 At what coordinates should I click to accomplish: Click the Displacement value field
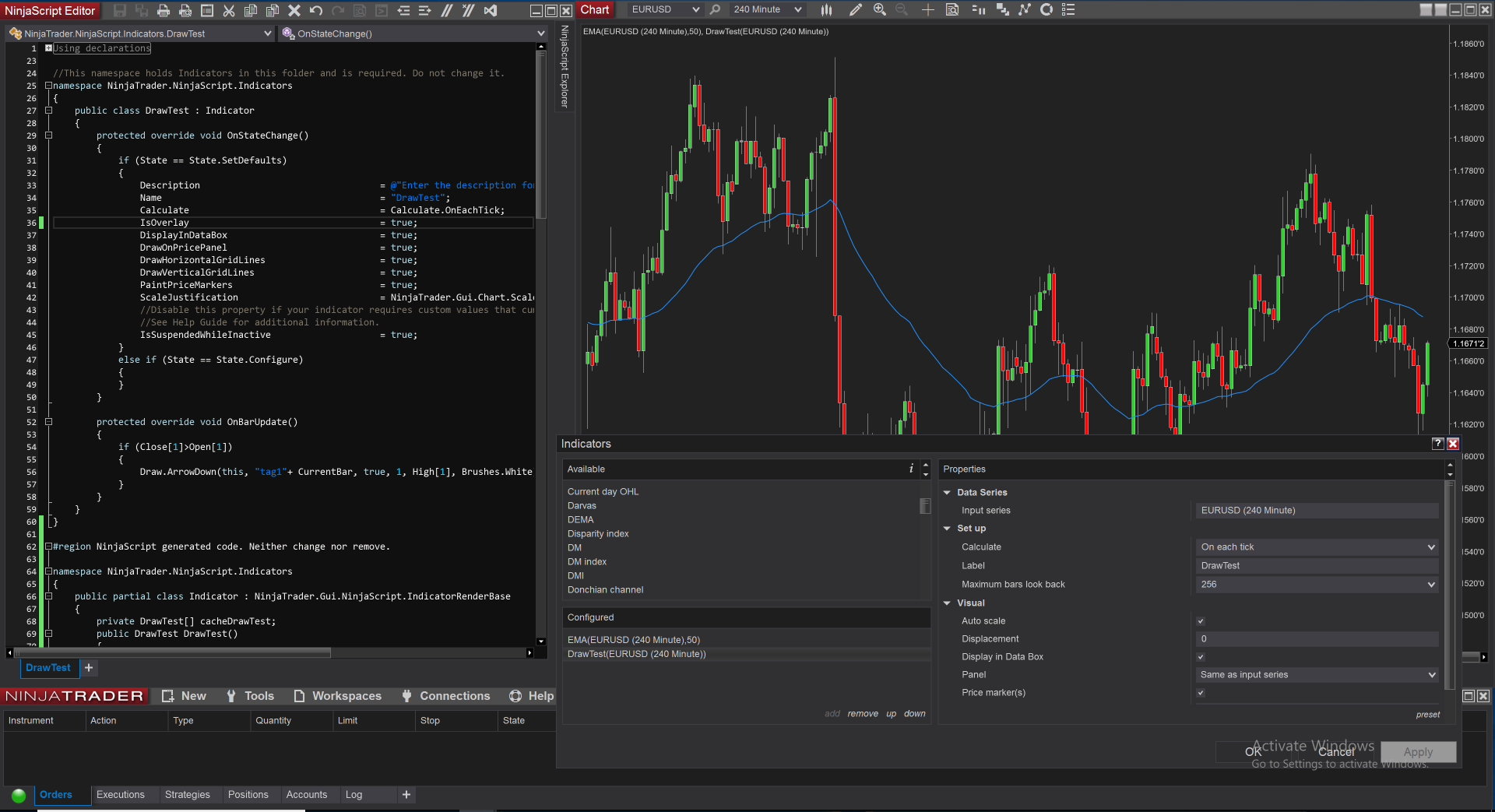pos(1317,639)
